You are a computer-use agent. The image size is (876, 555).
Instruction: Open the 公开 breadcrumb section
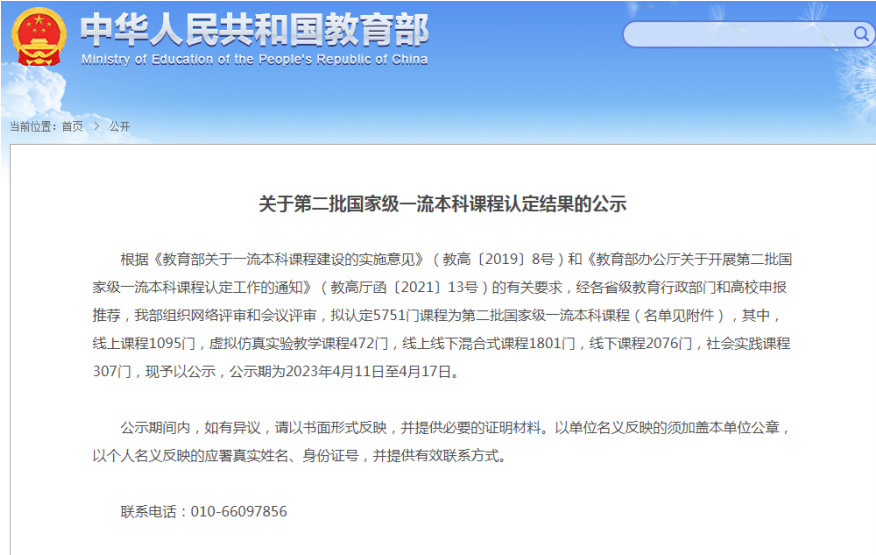119,127
